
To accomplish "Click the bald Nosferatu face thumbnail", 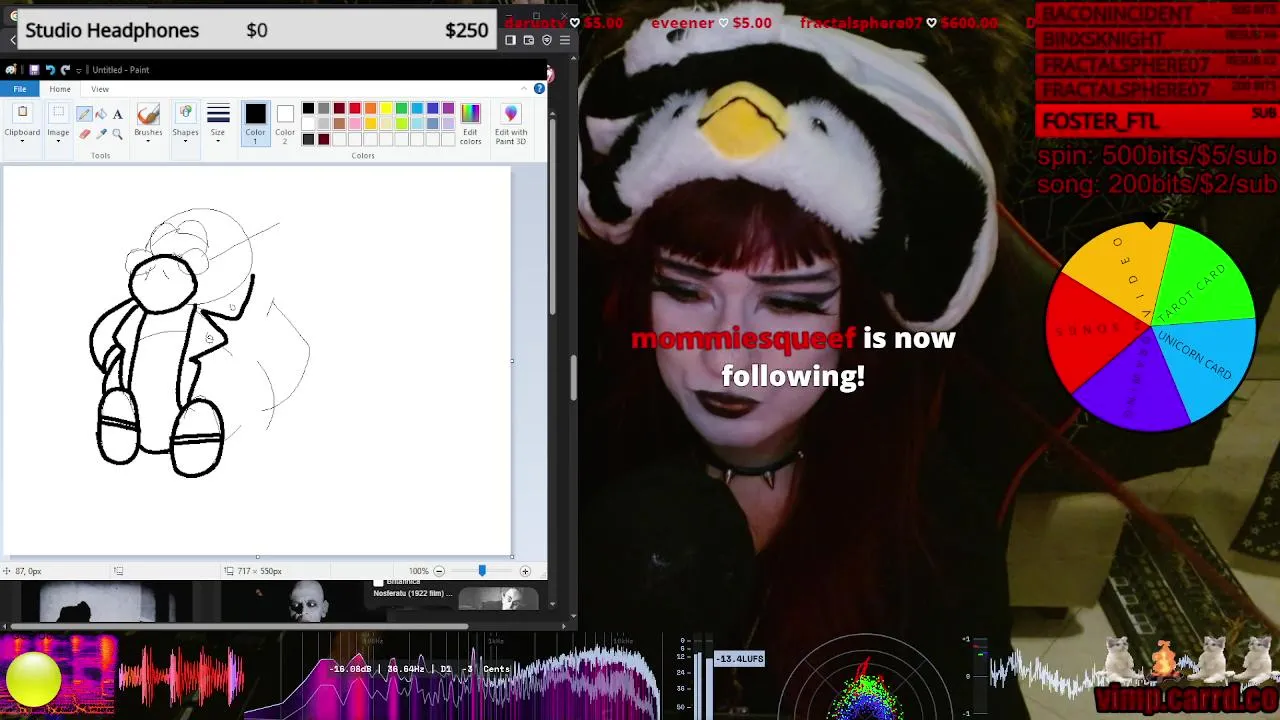I will 308,602.
